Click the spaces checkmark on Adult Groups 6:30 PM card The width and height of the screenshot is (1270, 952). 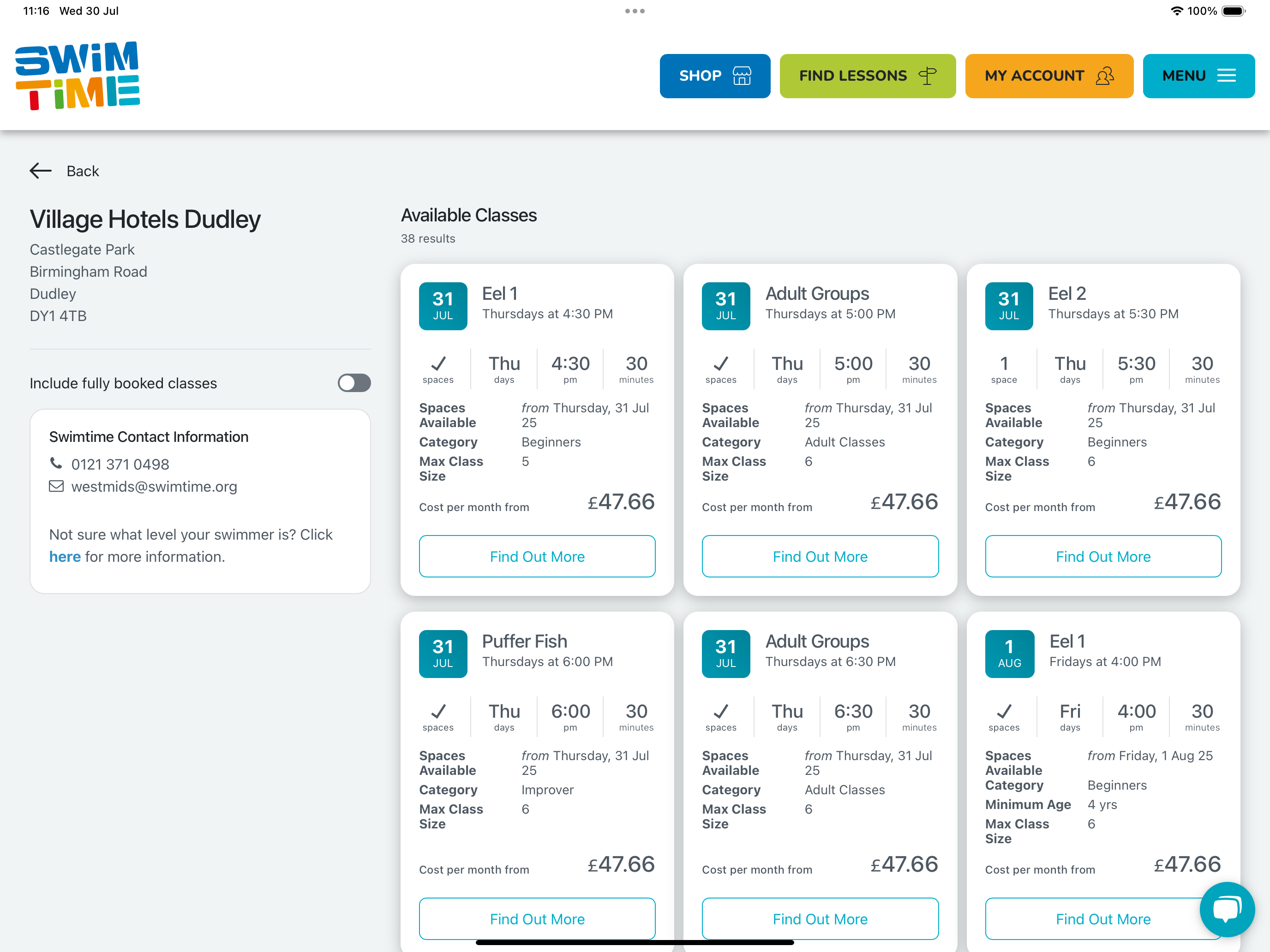(x=720, y=711)
